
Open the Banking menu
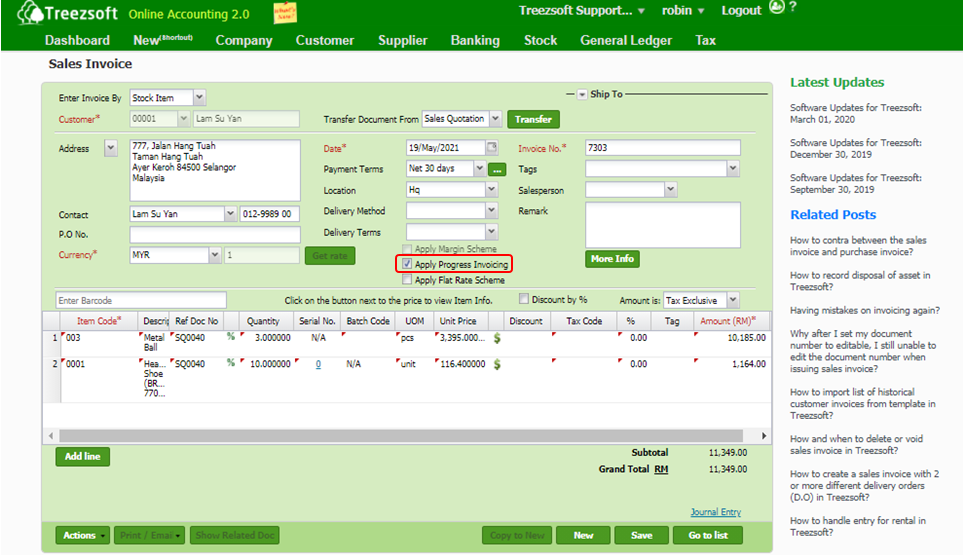(x=475, y=41)
